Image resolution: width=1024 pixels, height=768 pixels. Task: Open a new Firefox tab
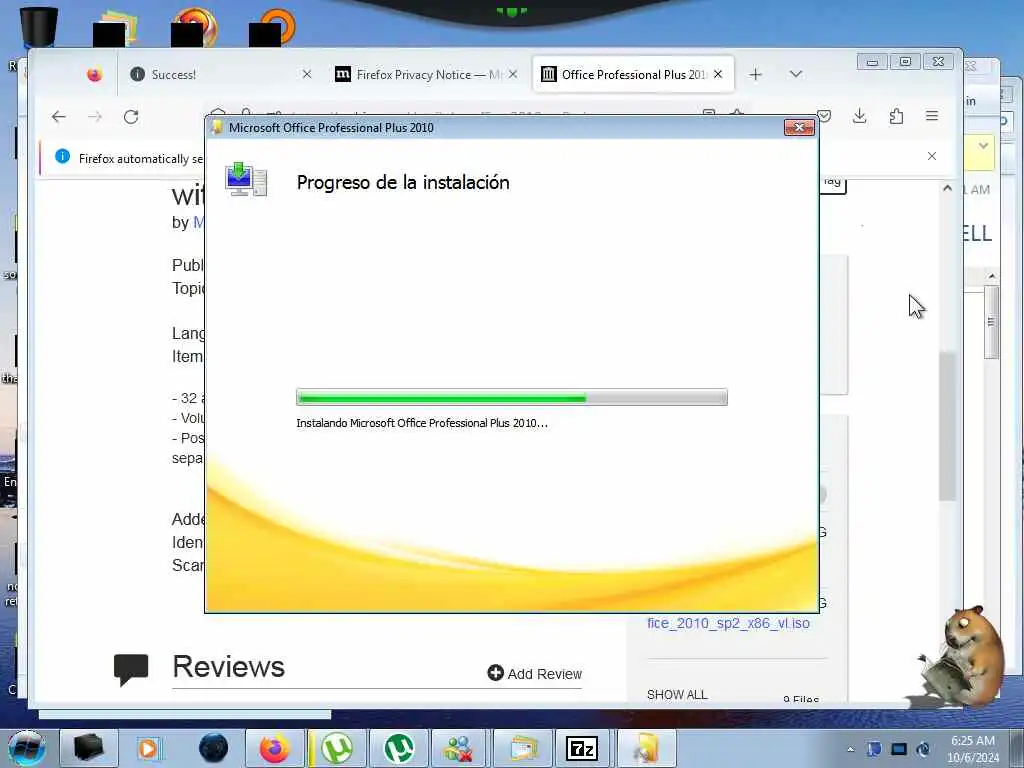(x=756, y=74)
